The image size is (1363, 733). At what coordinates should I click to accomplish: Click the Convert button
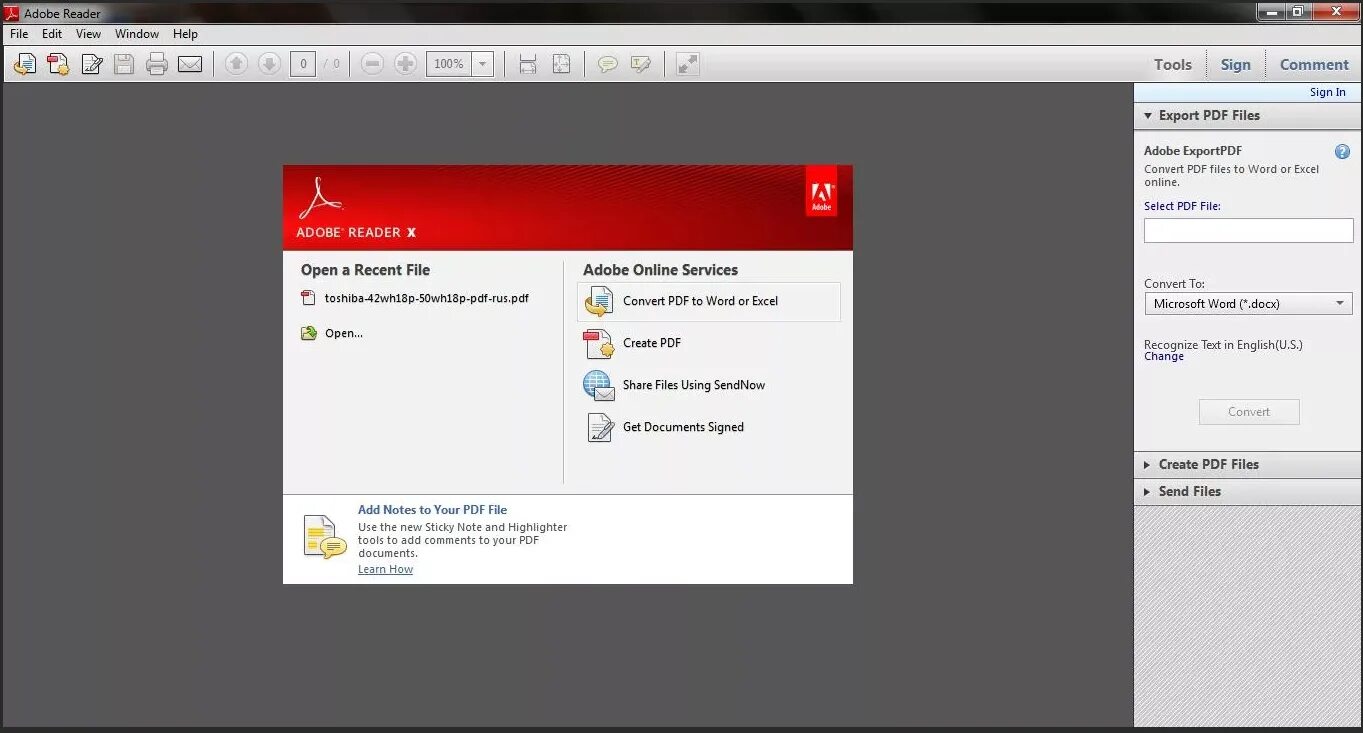coord(1249,412)
